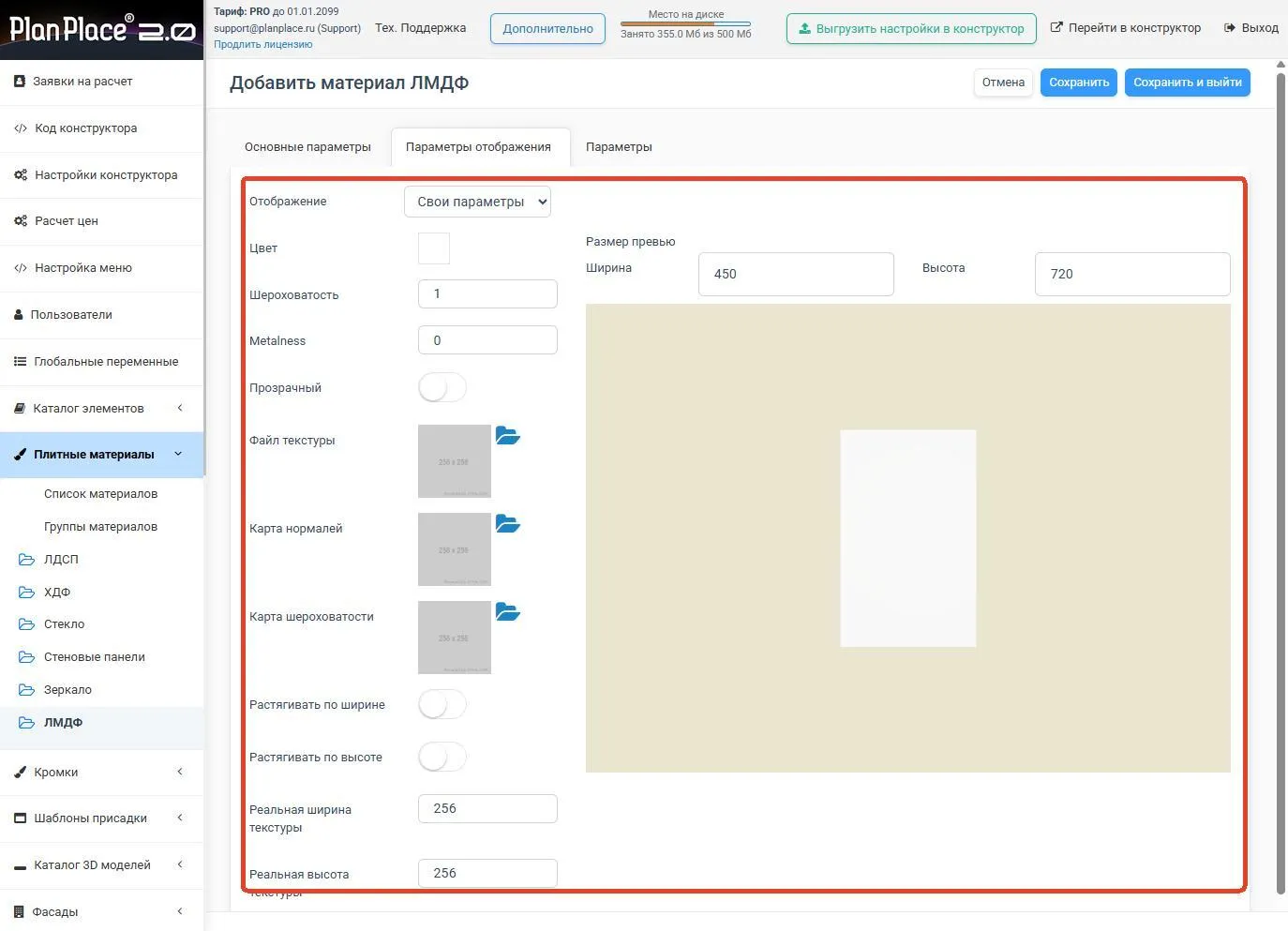This screenshot has width=1288, height=931.
Task: Click the disk usage progress bar
Action: (x=685, y=24)
